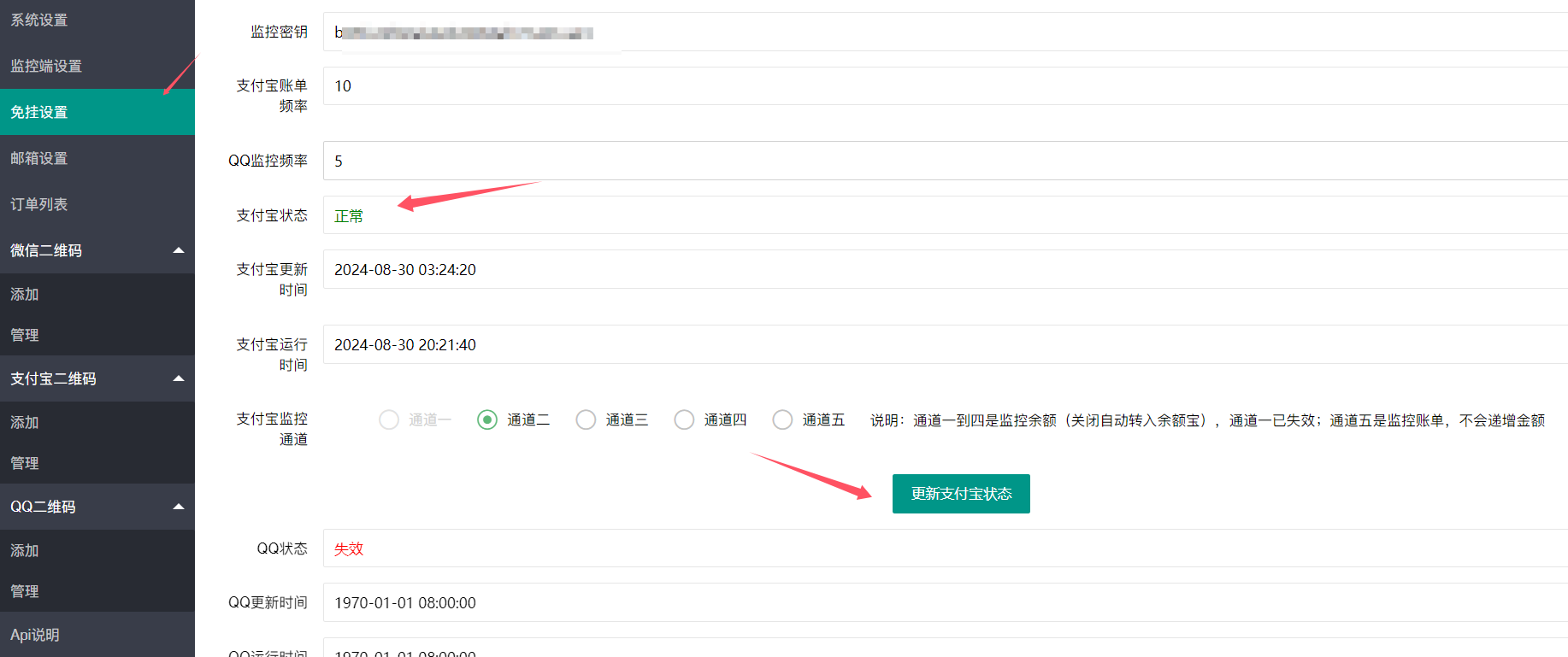Click the 支付宝状态 label
This screenshot has width=1568, height=657.
coord(272,215)
